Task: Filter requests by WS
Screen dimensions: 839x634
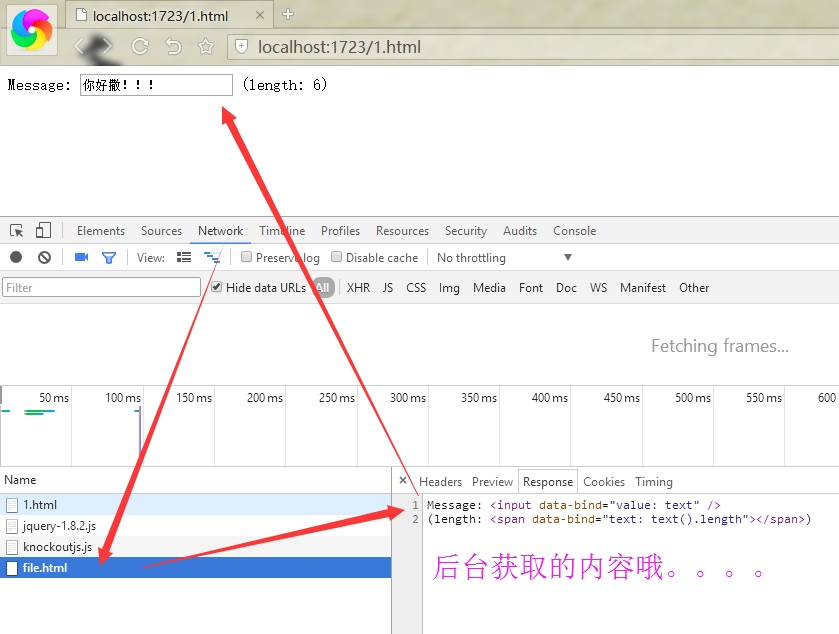Action: coord(598,288)
